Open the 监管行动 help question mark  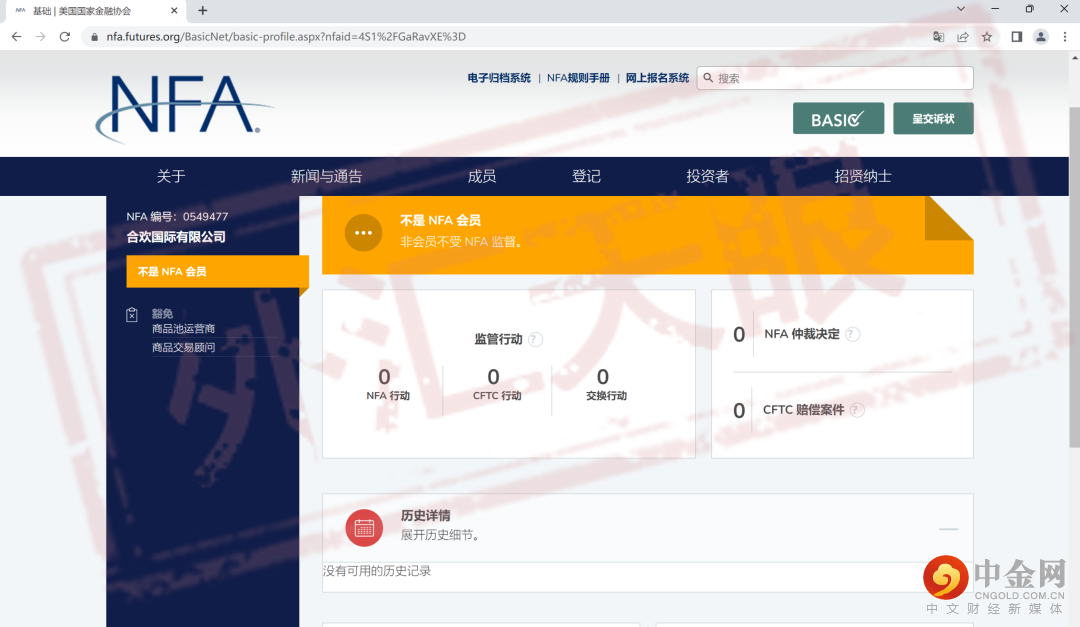coord(535,339)
